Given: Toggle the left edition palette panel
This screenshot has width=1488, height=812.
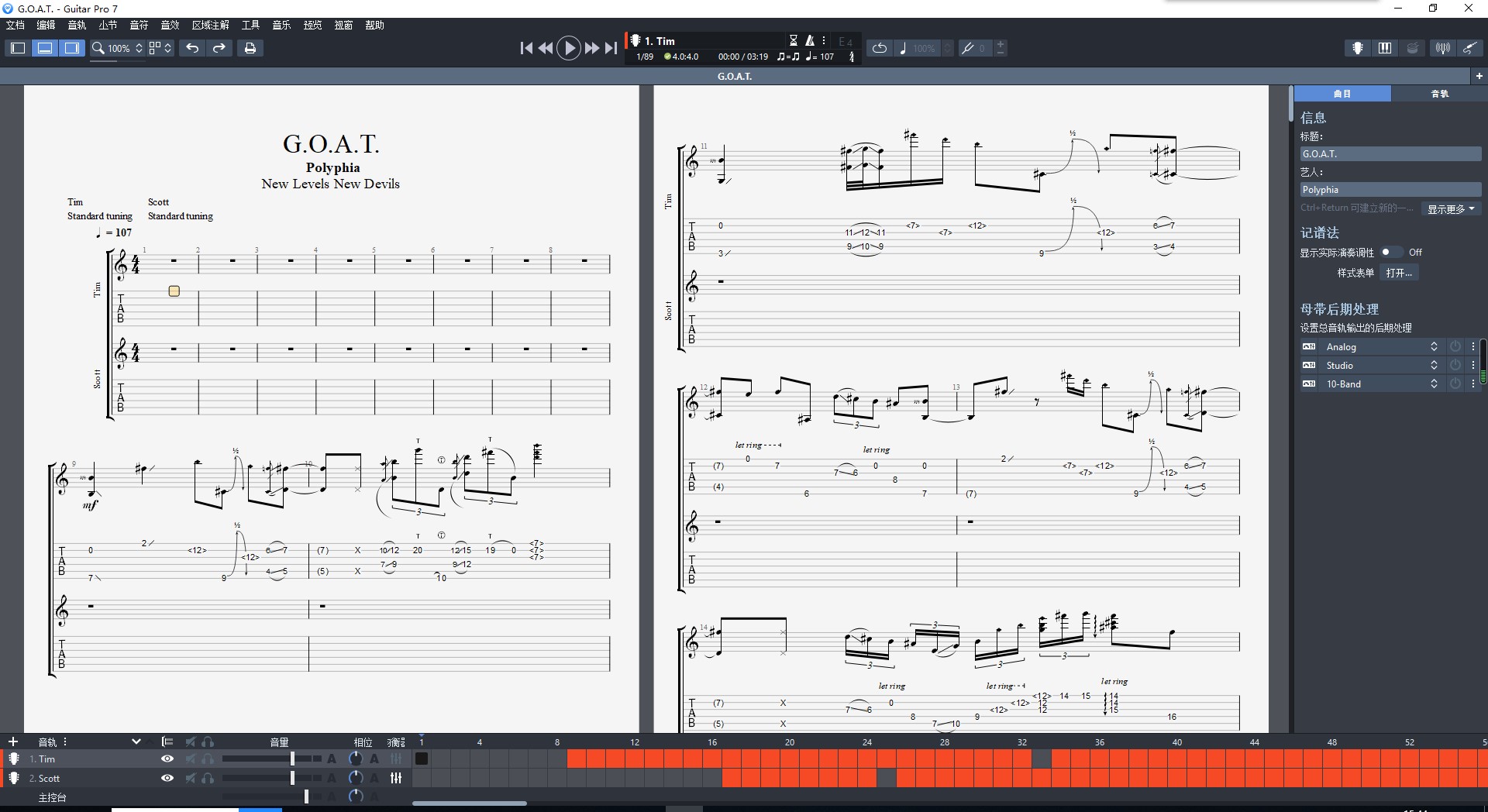Looking at the screenshot, I should pyautogui.click(x=18, y=48).
